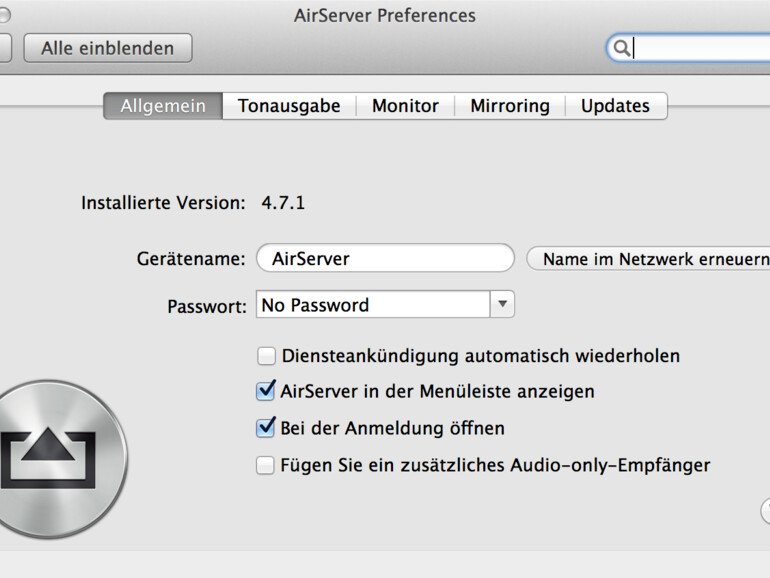This screenshot has width=770, height=578.
Task: Click the magnifying glass search icon
Action: 621,48
